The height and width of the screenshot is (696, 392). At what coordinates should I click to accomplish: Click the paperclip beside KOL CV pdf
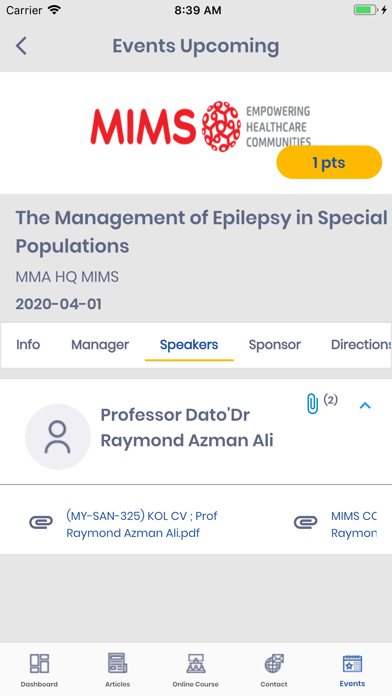pos(41,522)
